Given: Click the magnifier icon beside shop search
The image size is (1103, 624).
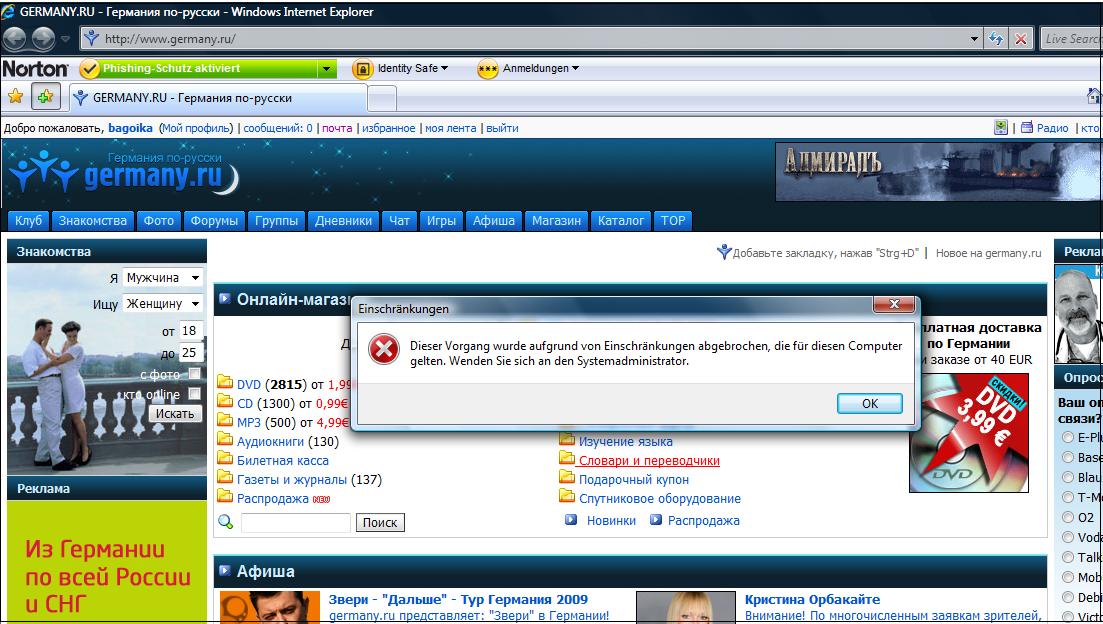Looking at the screenshot, I should tap(226, 522).
